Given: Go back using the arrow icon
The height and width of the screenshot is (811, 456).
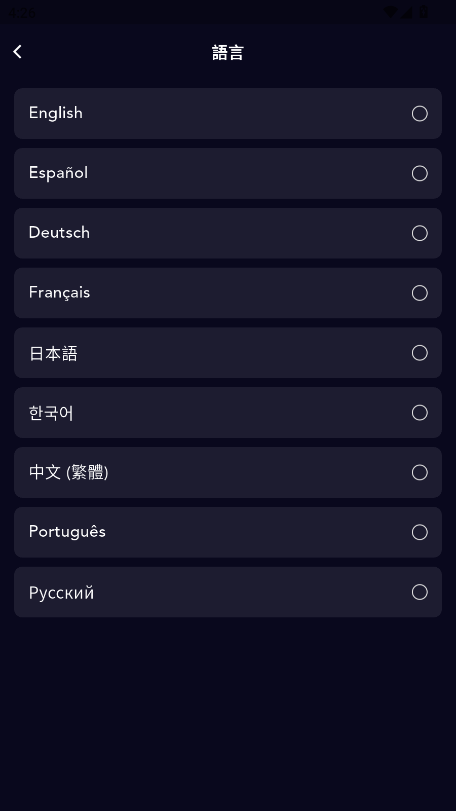Looking at the screenshot, I should (18, 52).
